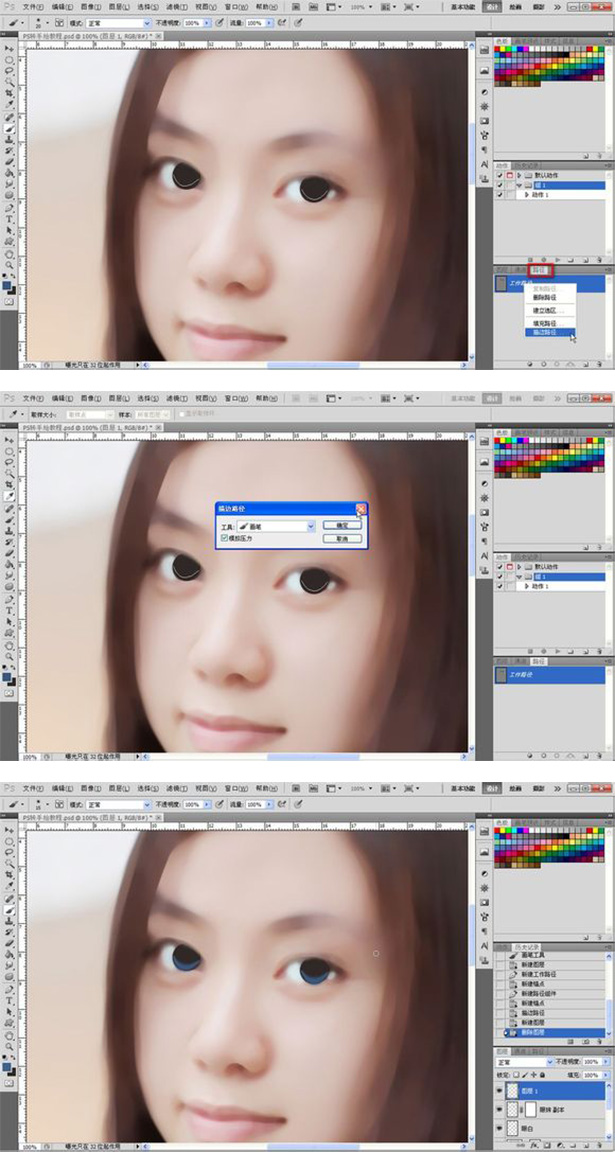Switch to the red-outlined 路径 tab
615x1152 pixels.
coord(539,269)
